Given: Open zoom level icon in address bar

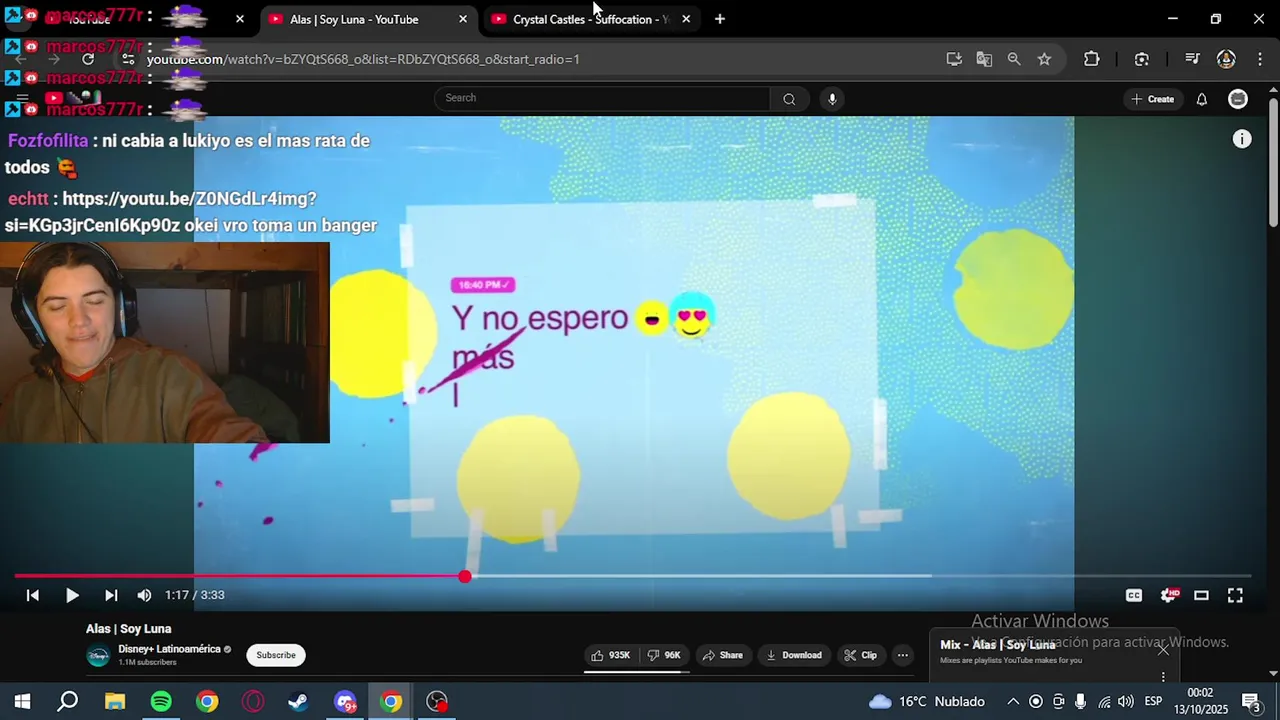Looking at the screenshot, I should click(1014, 59).
